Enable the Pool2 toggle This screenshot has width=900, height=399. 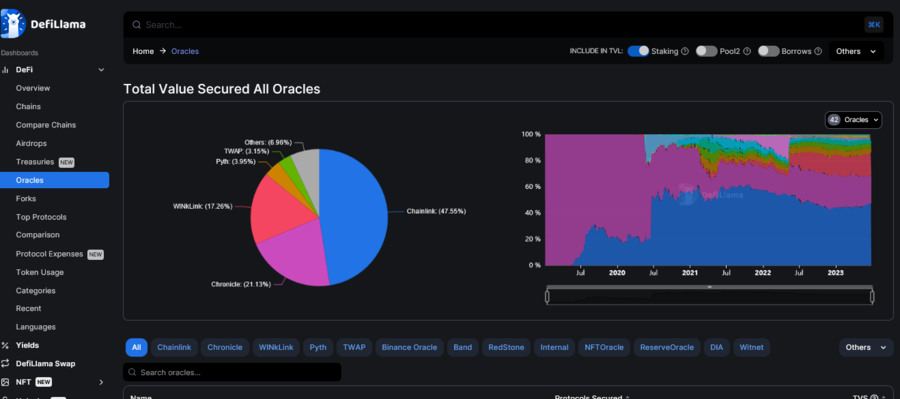(x=707, y=51)
